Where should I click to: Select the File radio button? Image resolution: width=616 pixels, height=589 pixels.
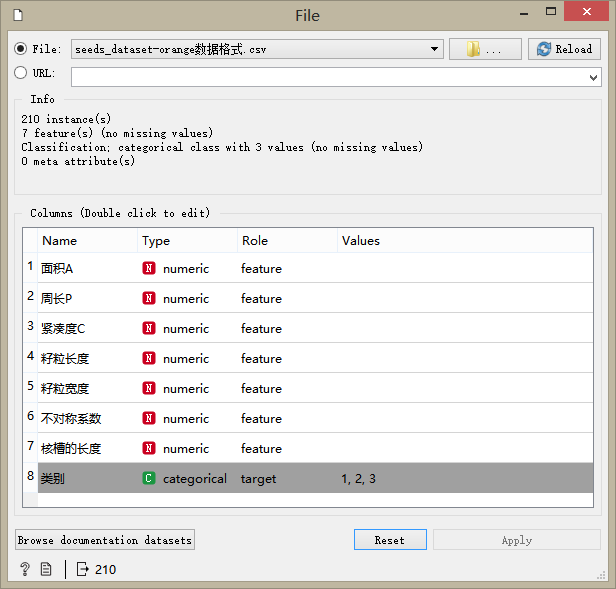coord(20,49)
